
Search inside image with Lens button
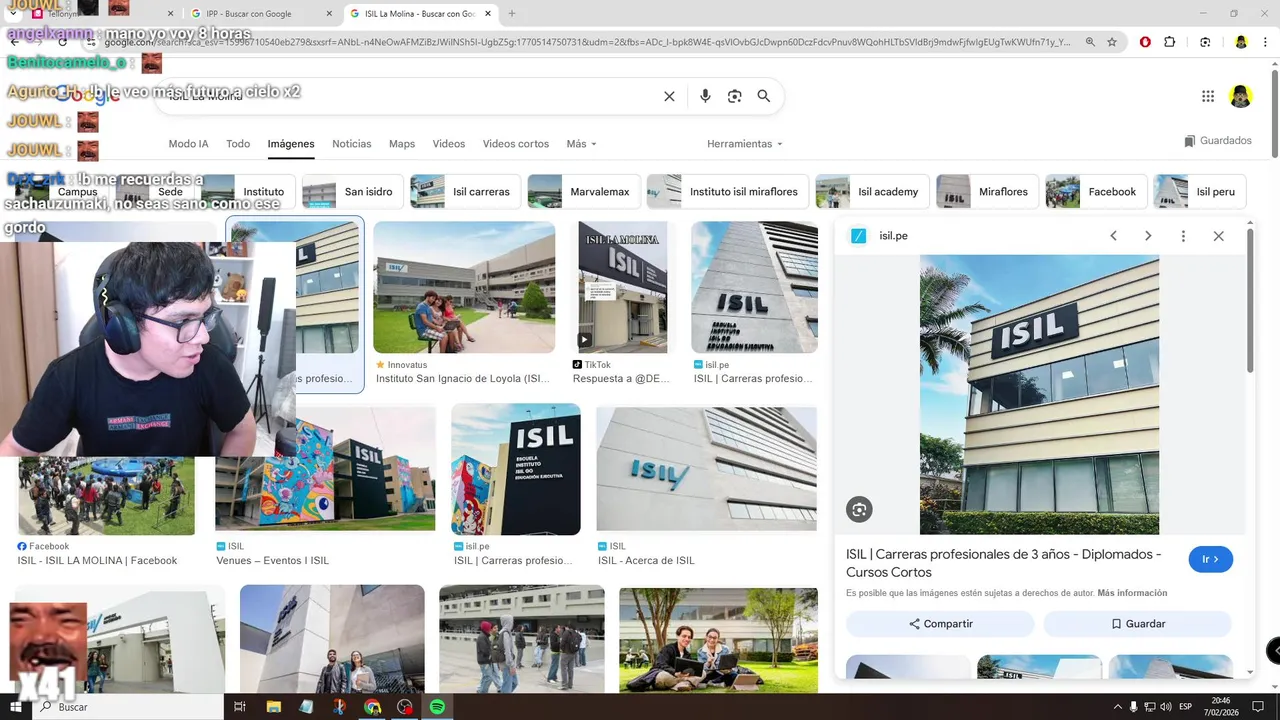(859, 510)
